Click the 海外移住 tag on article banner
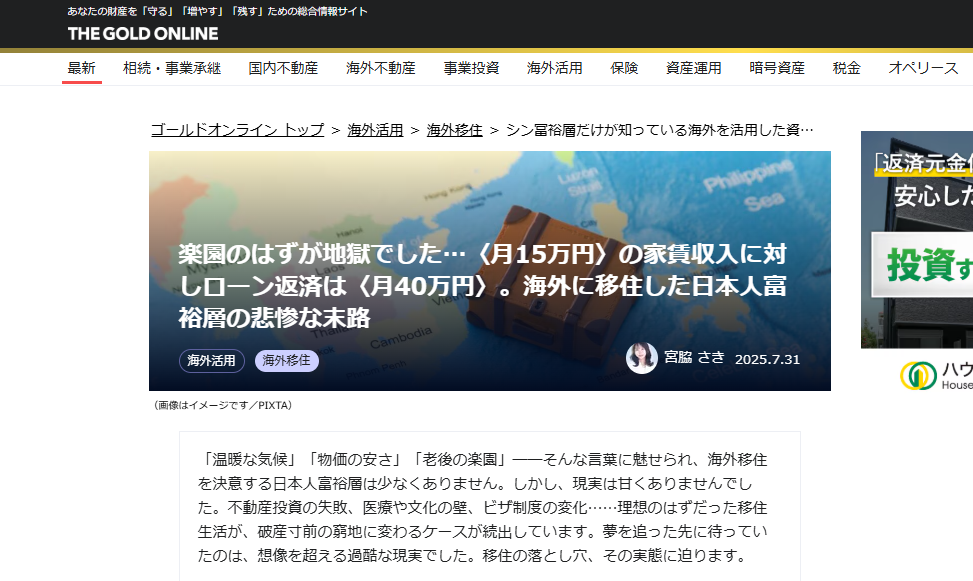The height and width of the screenshot is (581, 973). click(287, 361)
